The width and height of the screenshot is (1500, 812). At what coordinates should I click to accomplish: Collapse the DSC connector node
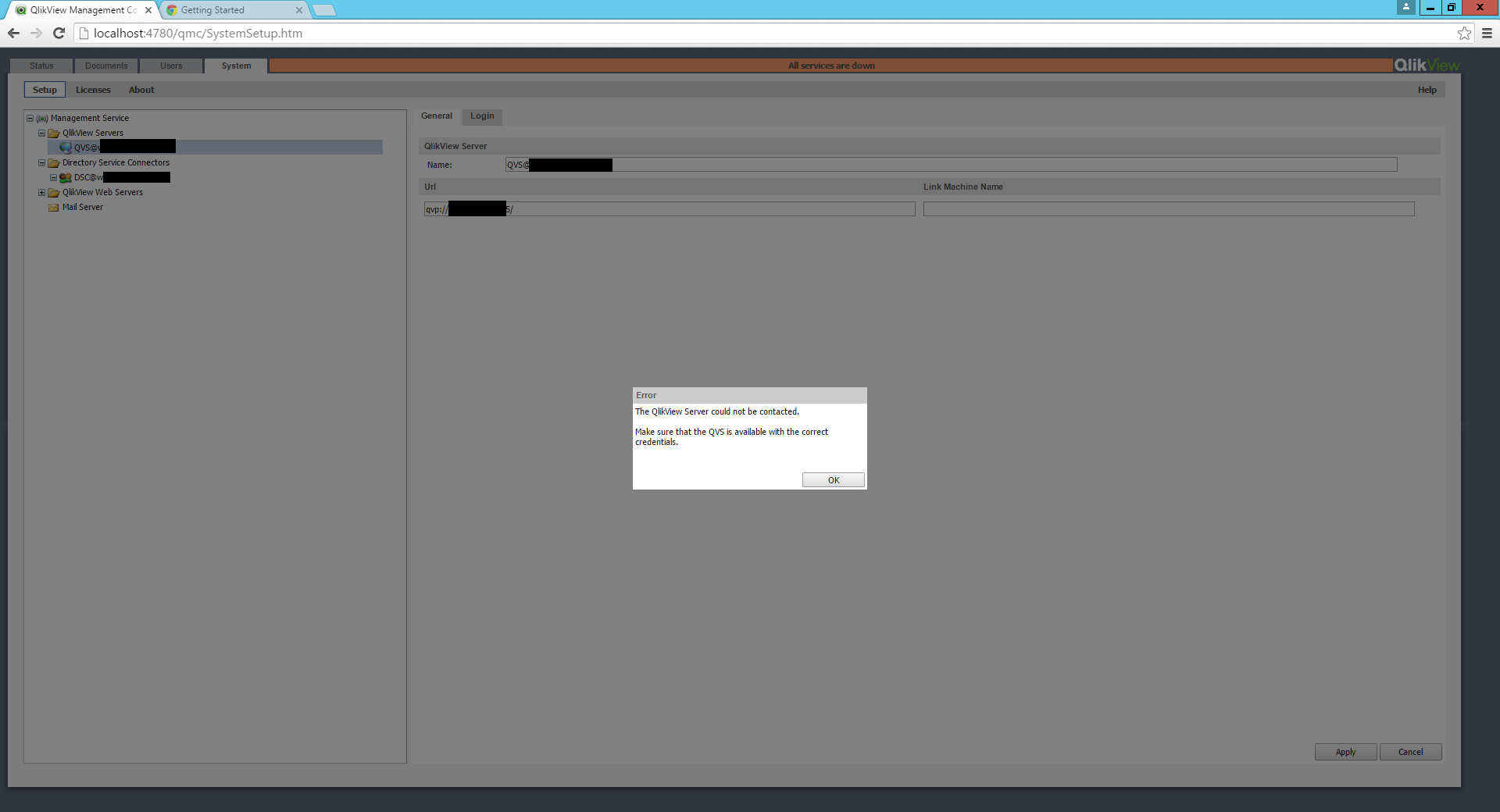coord(54,178)
